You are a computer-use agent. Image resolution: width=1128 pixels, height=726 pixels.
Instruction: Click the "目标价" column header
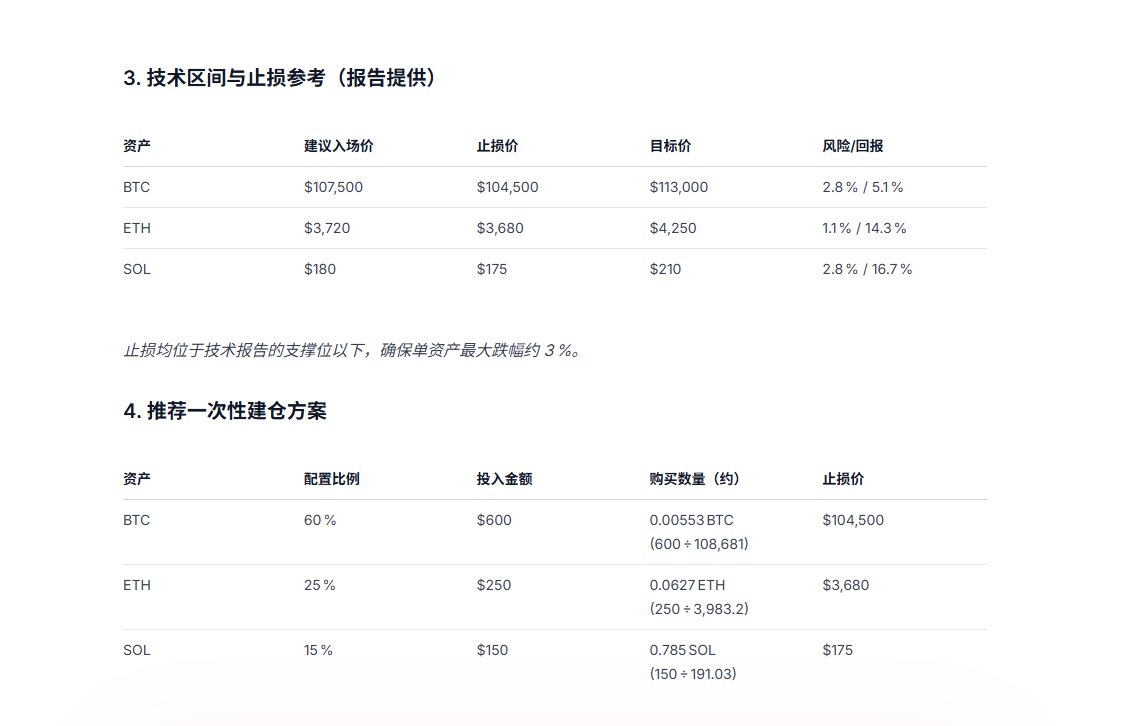click(x=670, y=146)
